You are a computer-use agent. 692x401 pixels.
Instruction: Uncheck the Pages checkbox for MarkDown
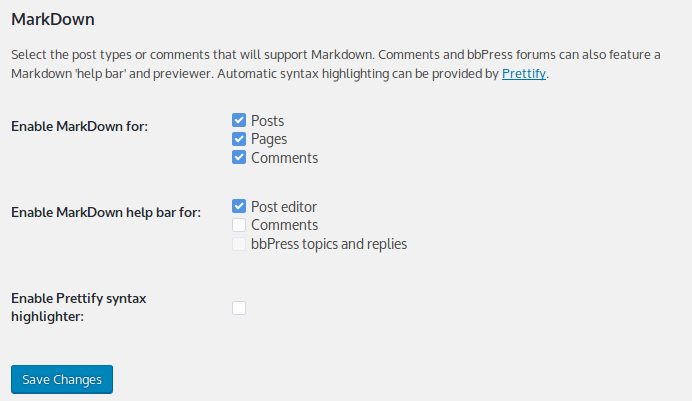239,139
